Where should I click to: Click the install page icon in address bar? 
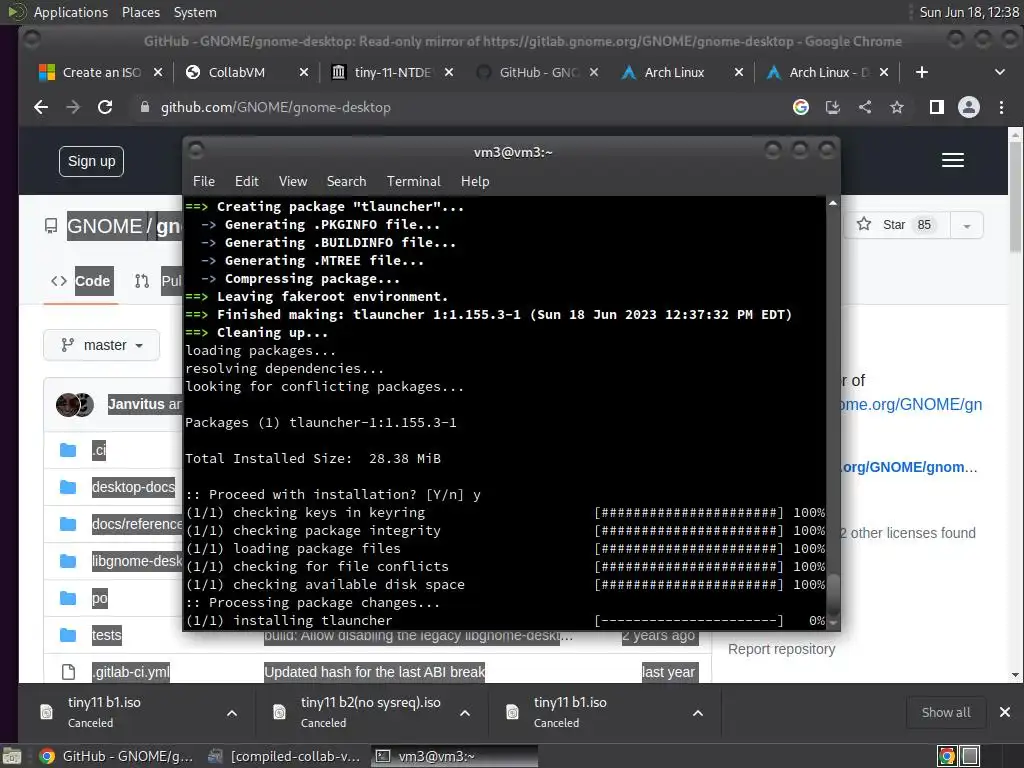(833, 107)
